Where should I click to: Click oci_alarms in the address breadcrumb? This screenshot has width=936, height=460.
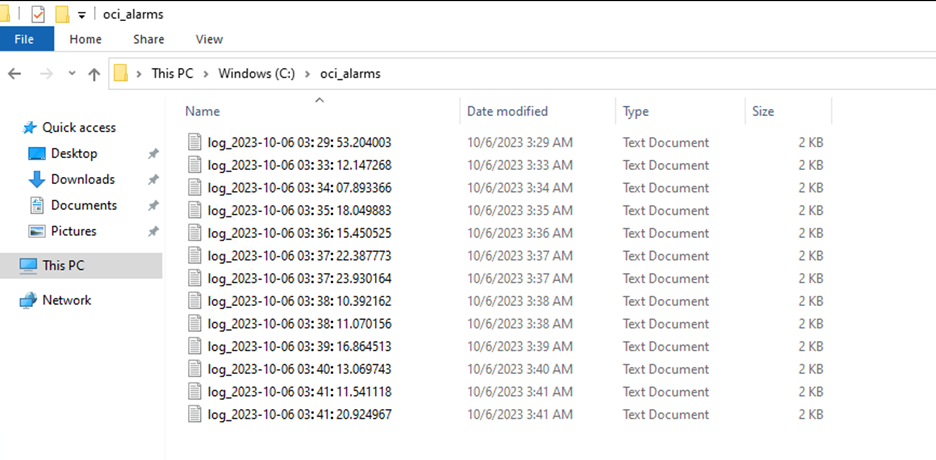pos(350,73)
